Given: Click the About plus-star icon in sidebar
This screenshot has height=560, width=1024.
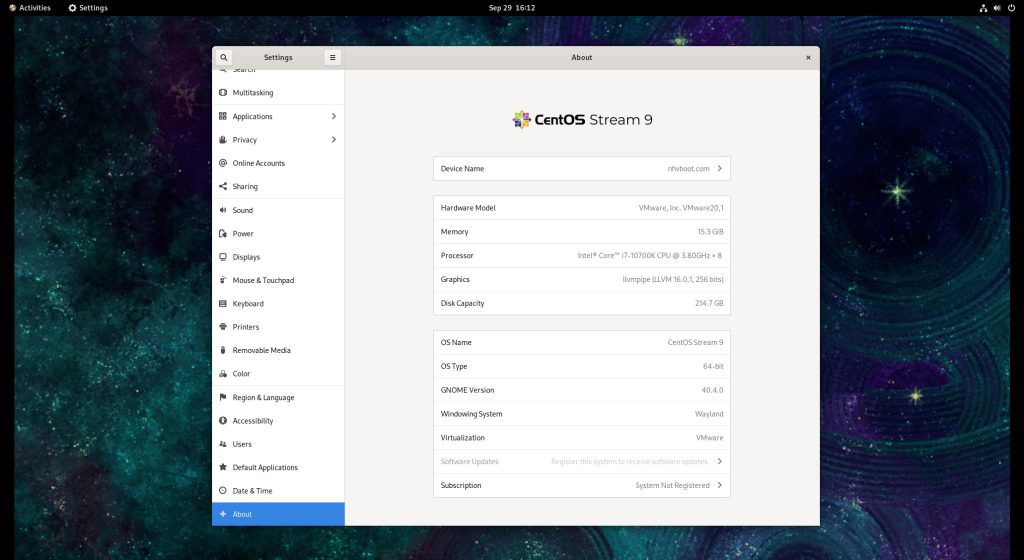Looking at the screenshot, I should (x=223, y=514).
